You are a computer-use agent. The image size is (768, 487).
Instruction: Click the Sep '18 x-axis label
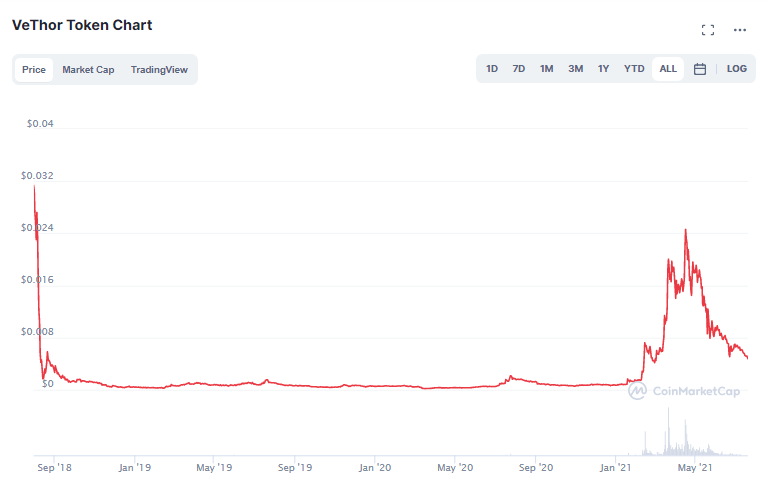[54, 468]
